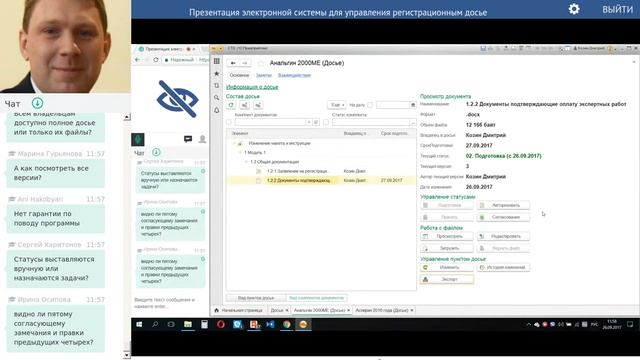
Task: Click the Элемент column header
Action: [284, 133]
